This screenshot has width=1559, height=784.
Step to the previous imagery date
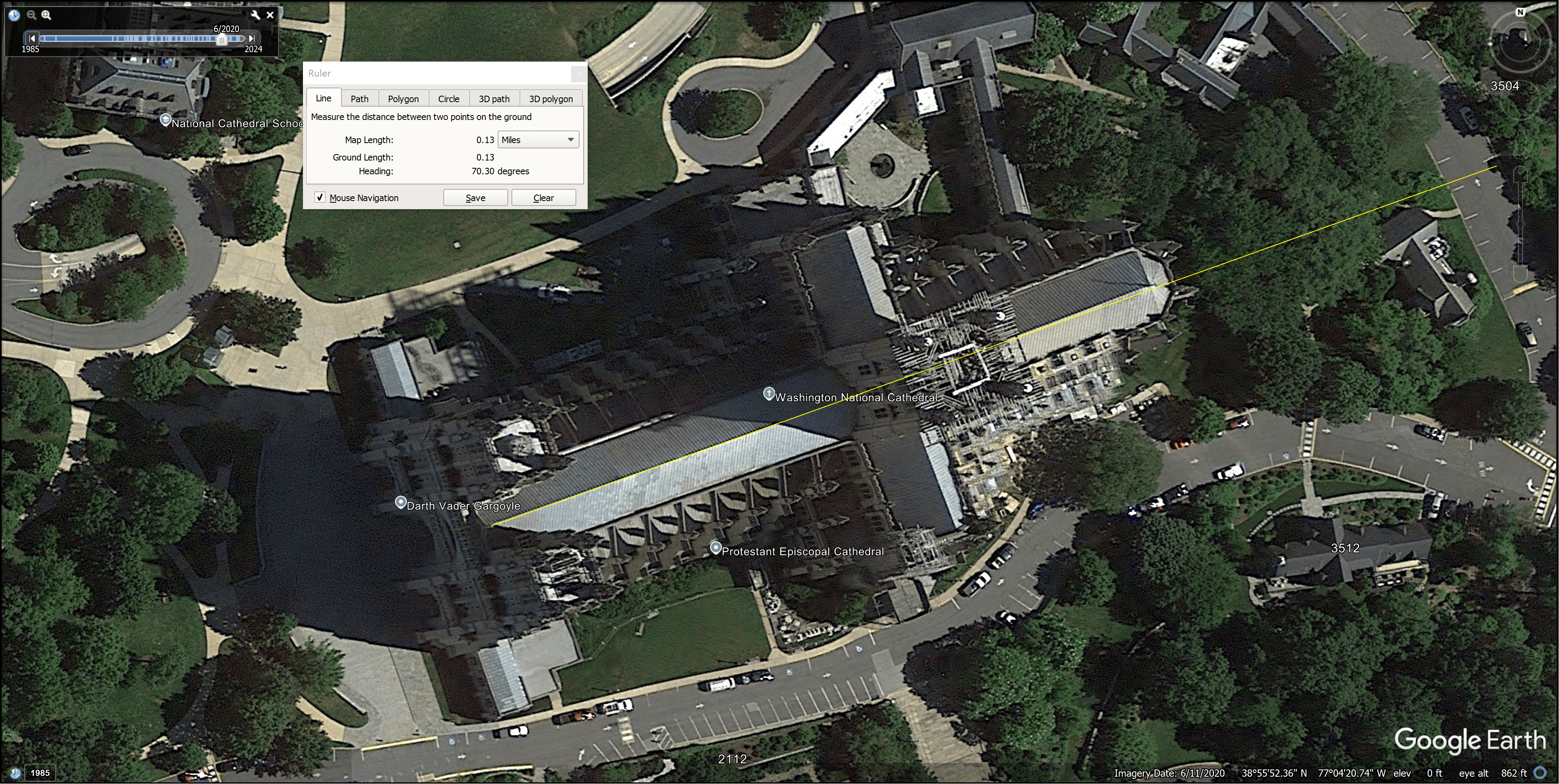(32, 39)
